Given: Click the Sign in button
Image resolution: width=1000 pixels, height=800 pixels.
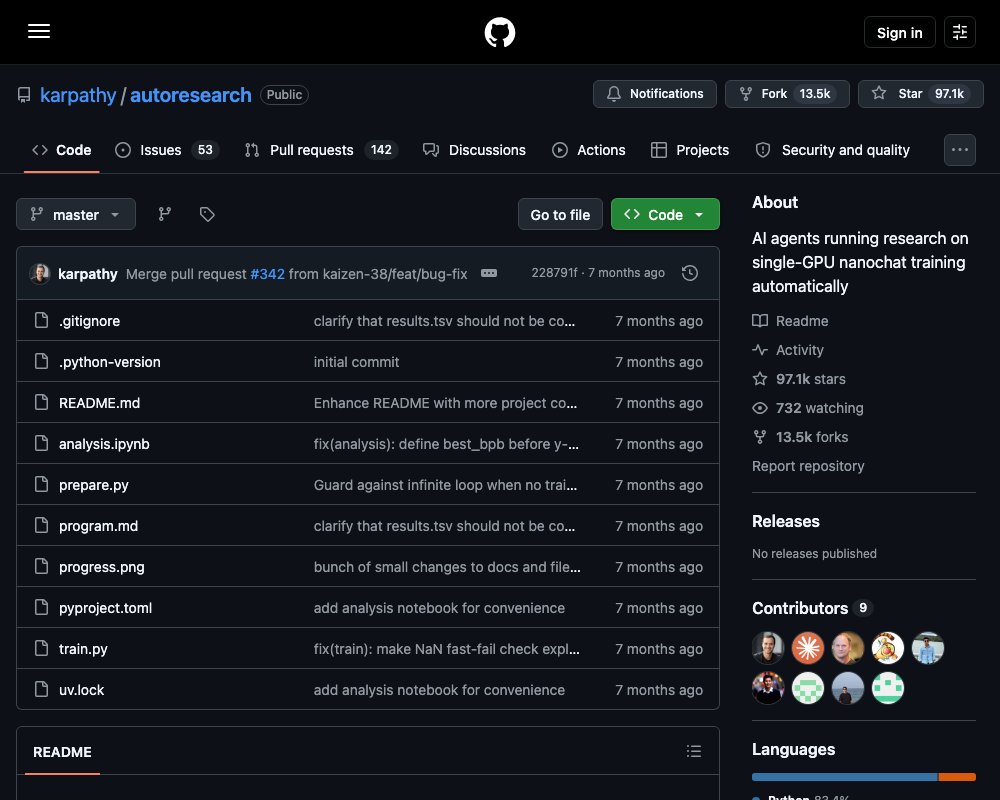Looking at the screenshot, I should (x=899, y=32).
